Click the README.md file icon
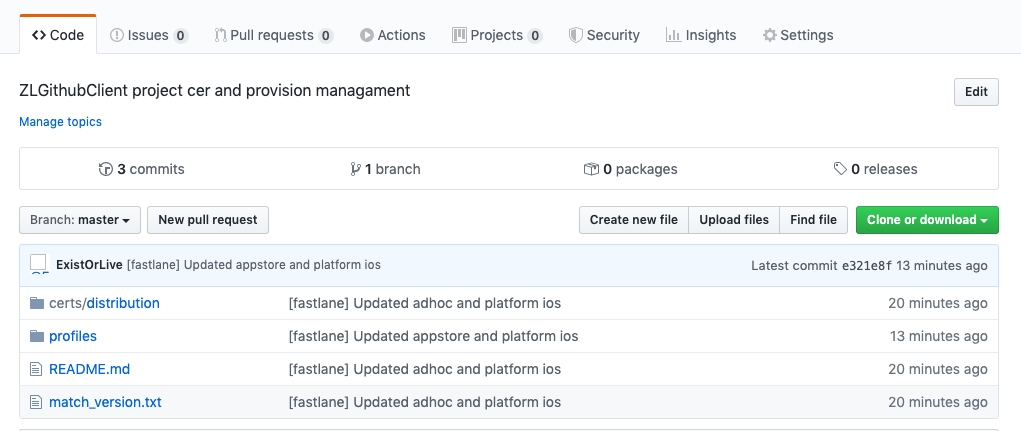Image resolution: width=1021 pixels, height=431 pixels. coord(37,369)
